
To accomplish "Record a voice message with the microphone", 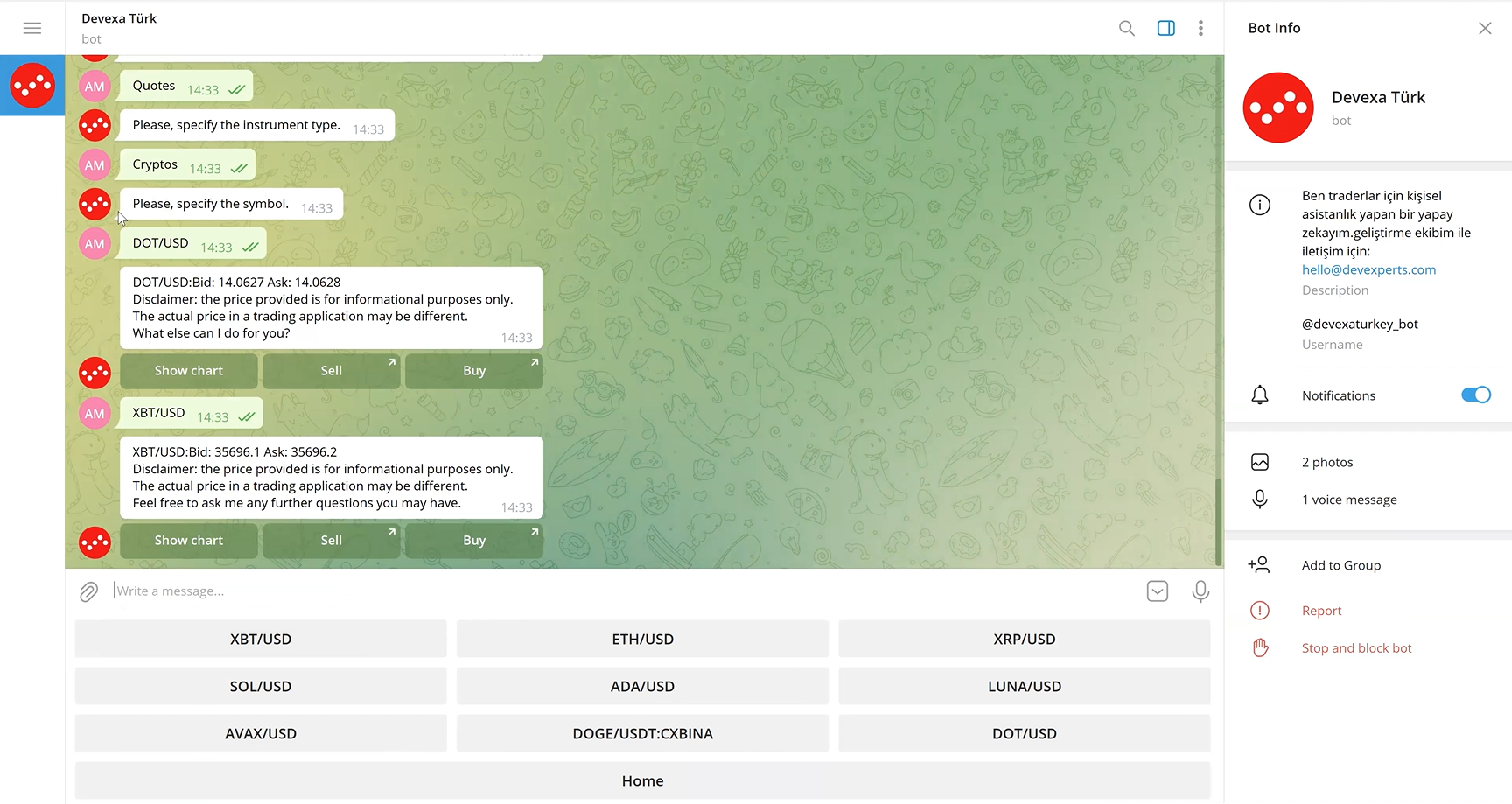I will [x=1200, y=592].
